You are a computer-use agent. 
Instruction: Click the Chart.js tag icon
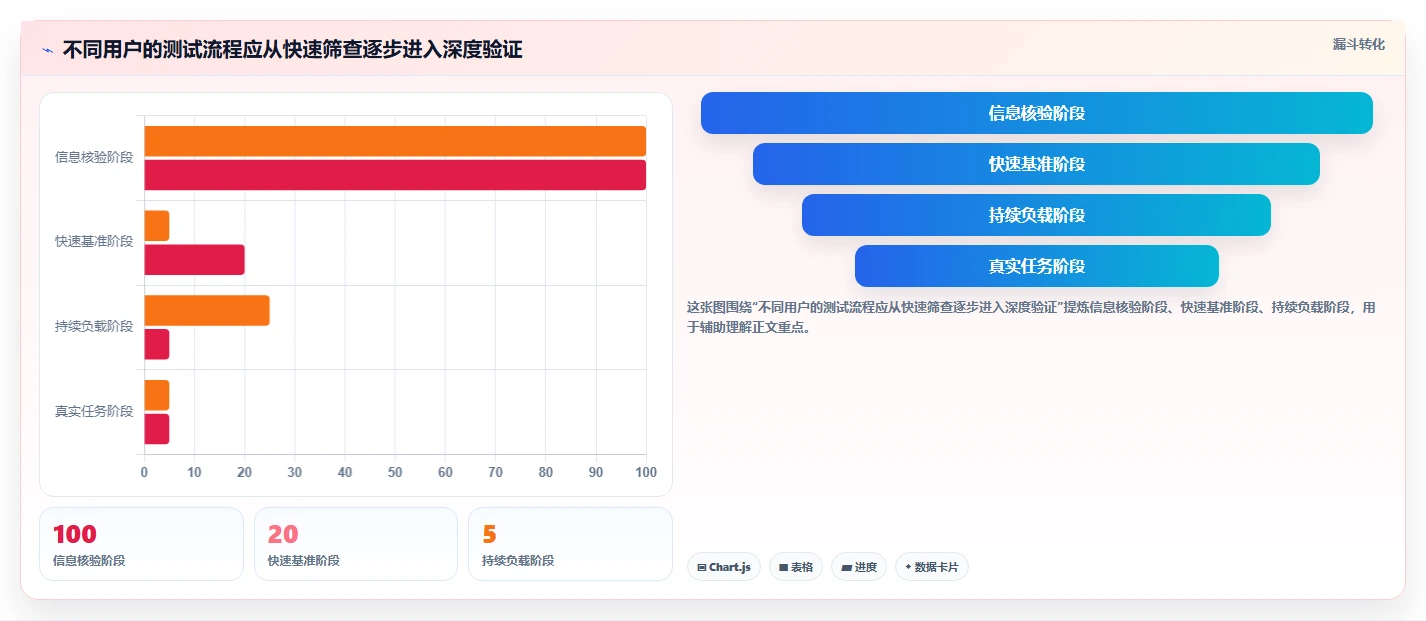coord(702,568)
